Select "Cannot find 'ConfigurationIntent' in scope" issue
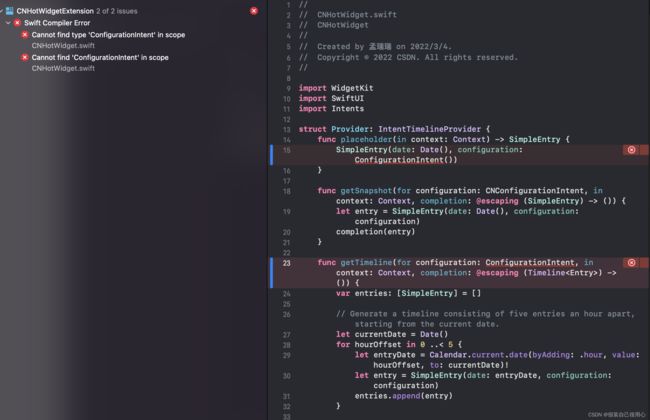The image size is (650, 420). click(x=100, y=58)
